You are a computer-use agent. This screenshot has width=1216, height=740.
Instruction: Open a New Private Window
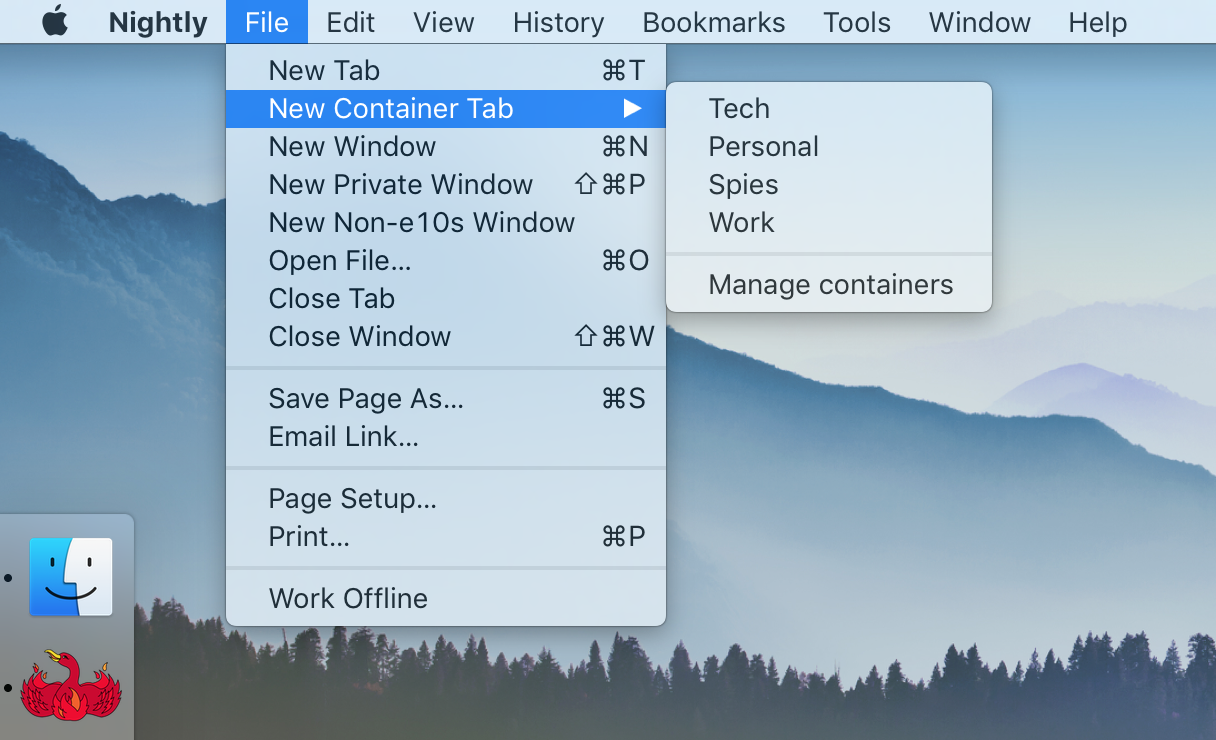[x=446, y=184]
